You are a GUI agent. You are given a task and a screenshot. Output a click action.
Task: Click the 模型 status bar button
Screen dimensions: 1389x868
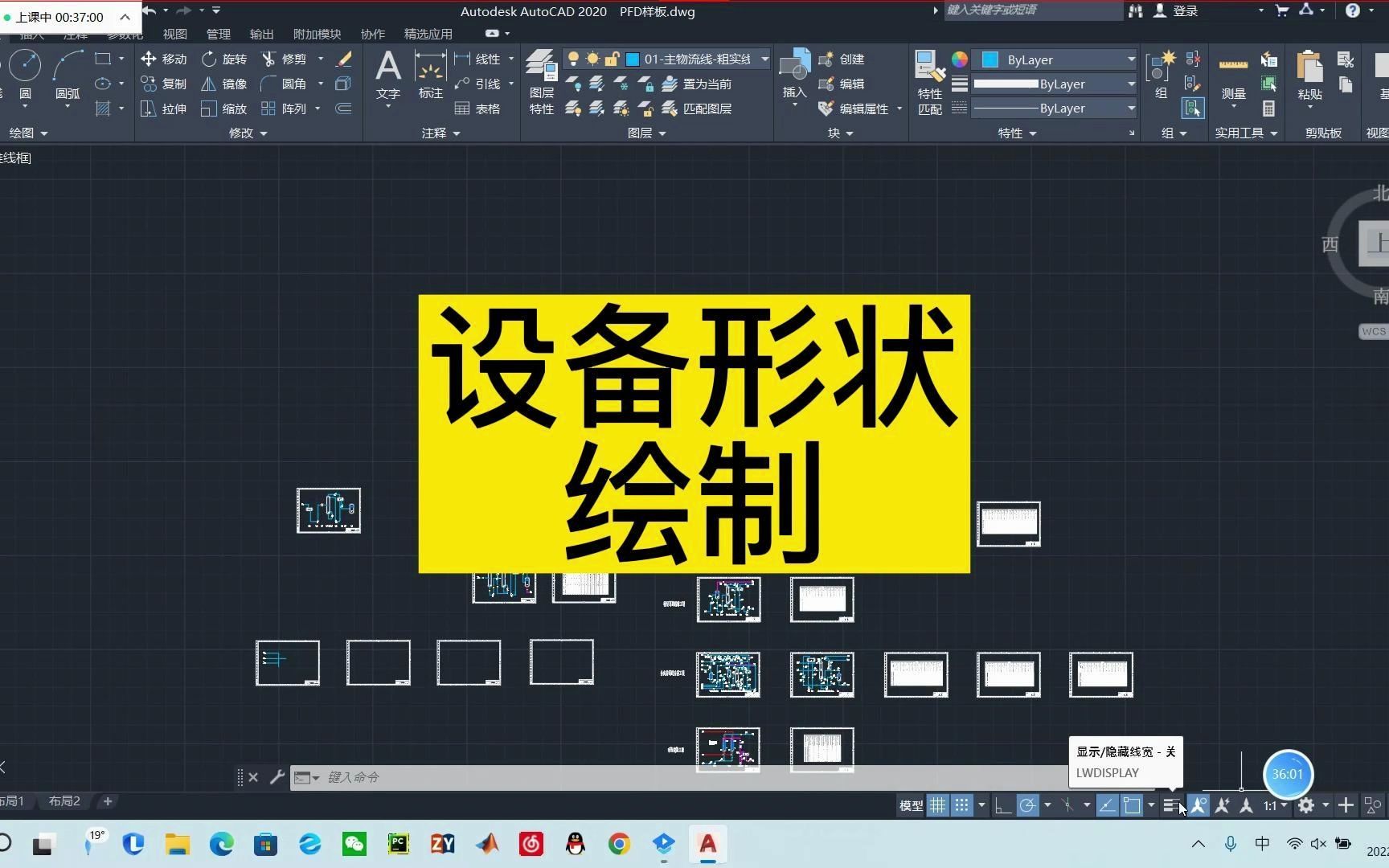911,805
